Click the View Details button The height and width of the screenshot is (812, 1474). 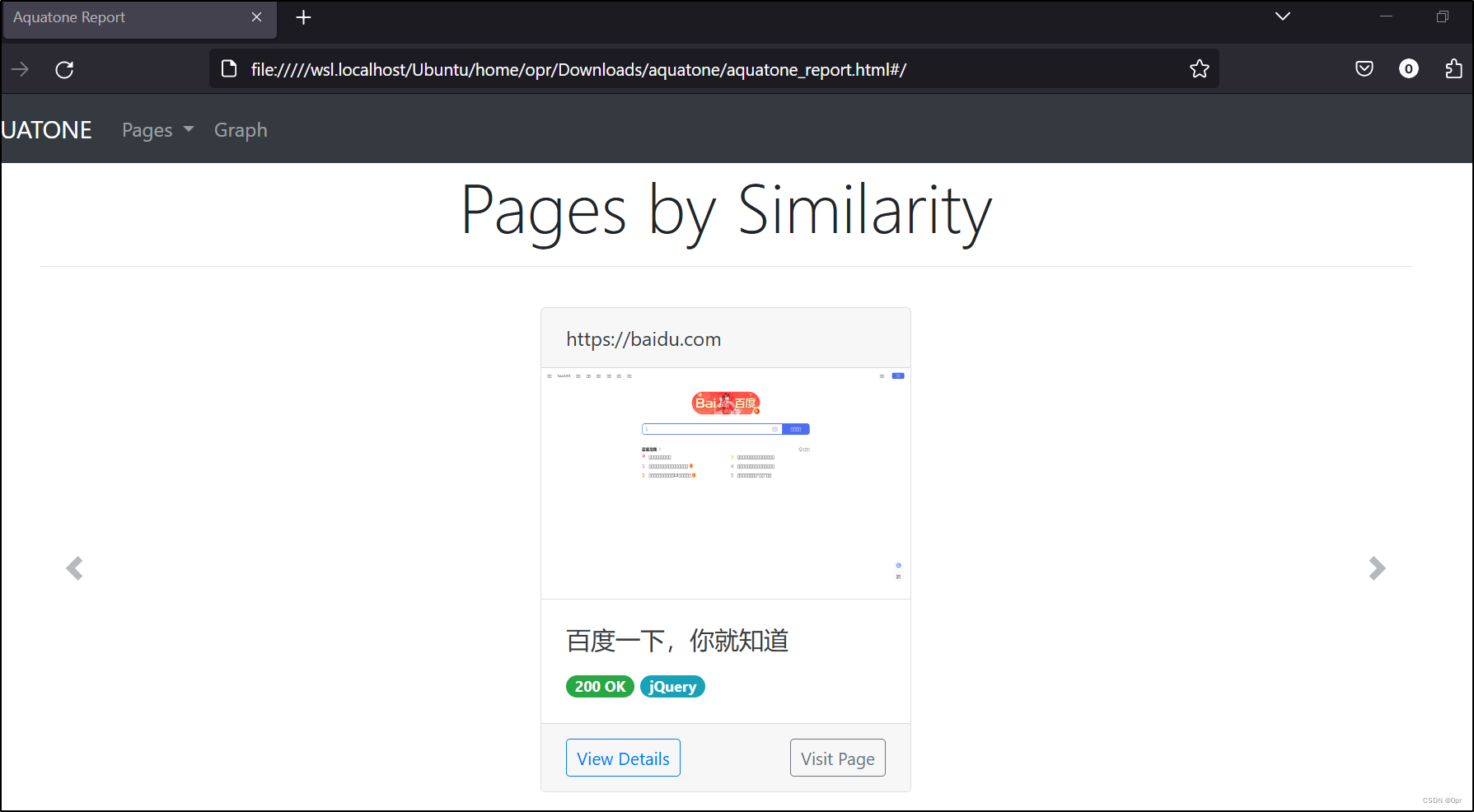point(623,758)
